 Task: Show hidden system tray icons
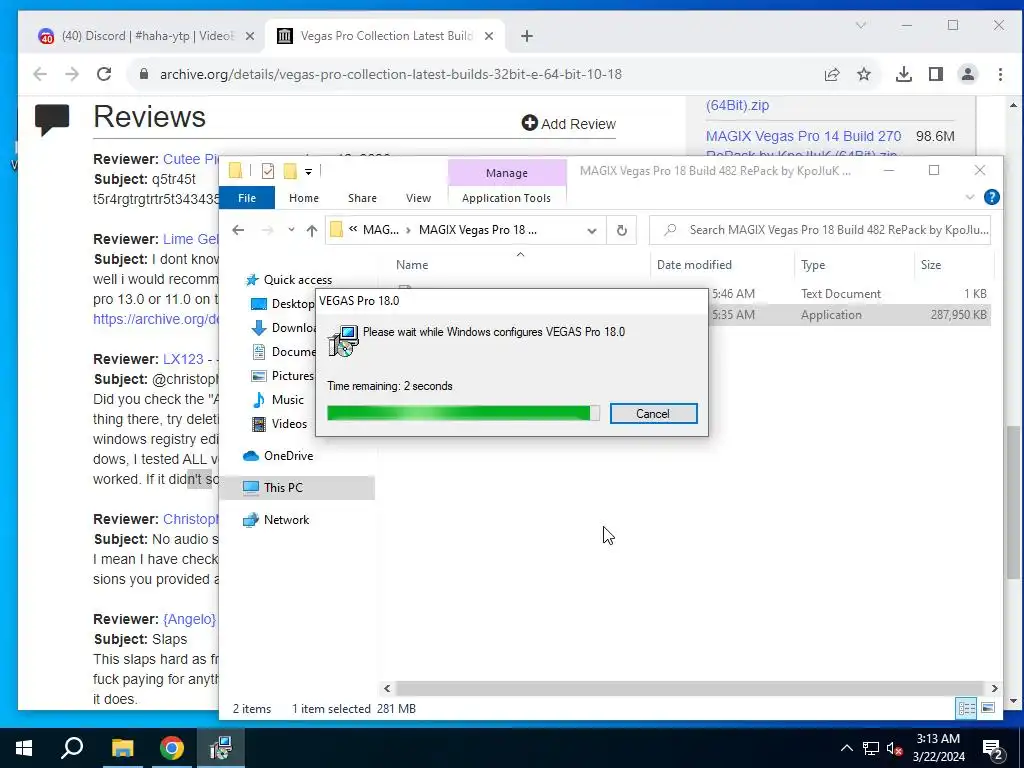coord(846,748)
